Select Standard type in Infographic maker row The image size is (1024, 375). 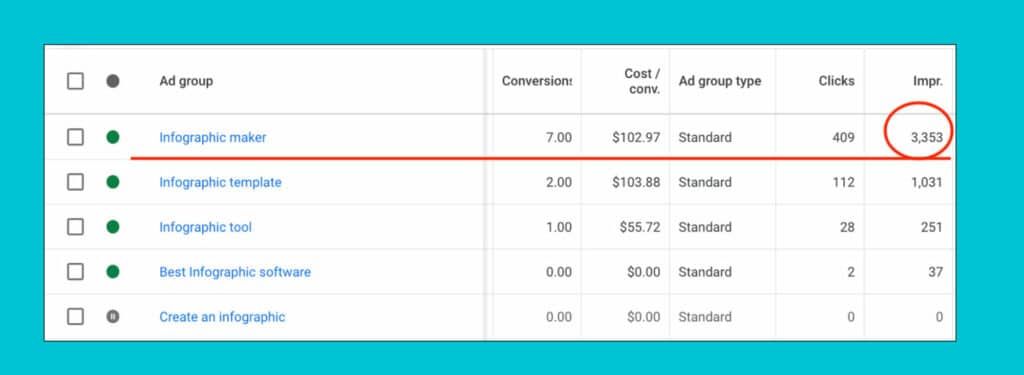point(705,138)
